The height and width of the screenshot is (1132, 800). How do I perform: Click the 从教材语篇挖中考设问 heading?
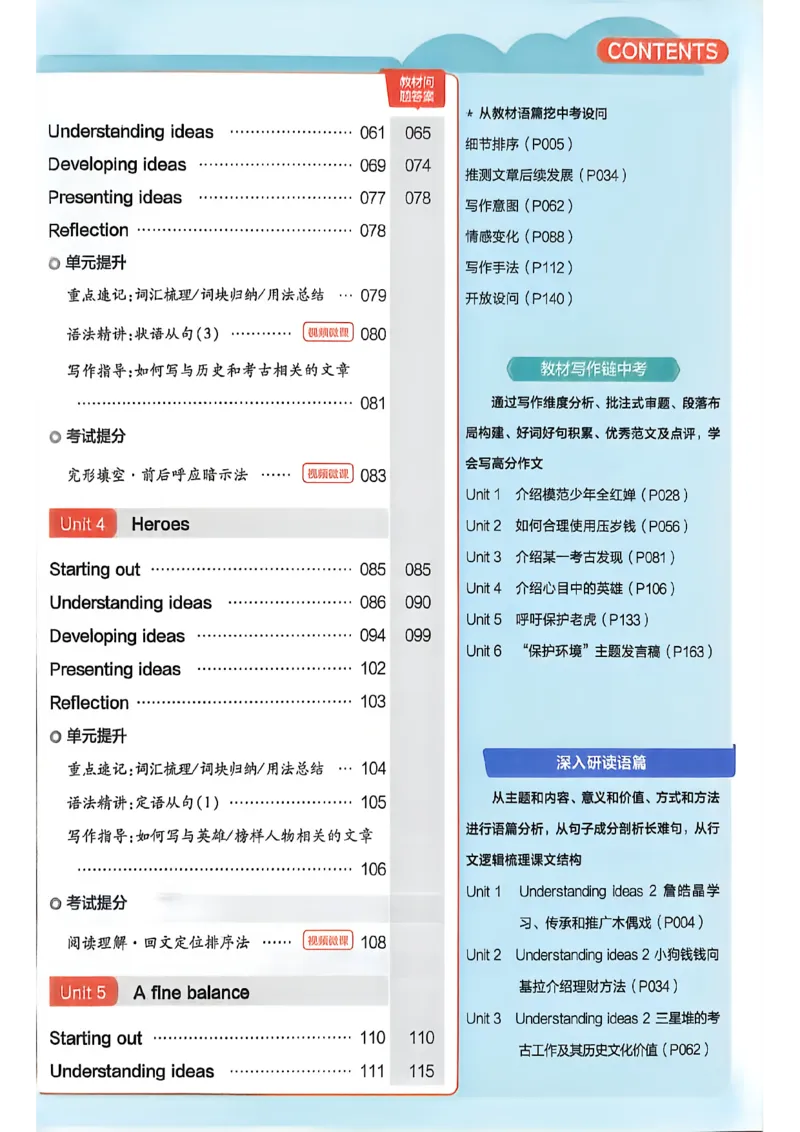click(x=536, y=113)
